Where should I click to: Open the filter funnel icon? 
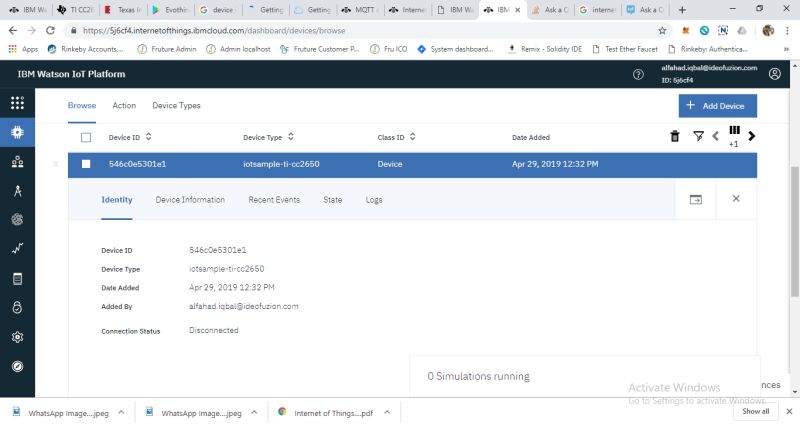(698, 136)
